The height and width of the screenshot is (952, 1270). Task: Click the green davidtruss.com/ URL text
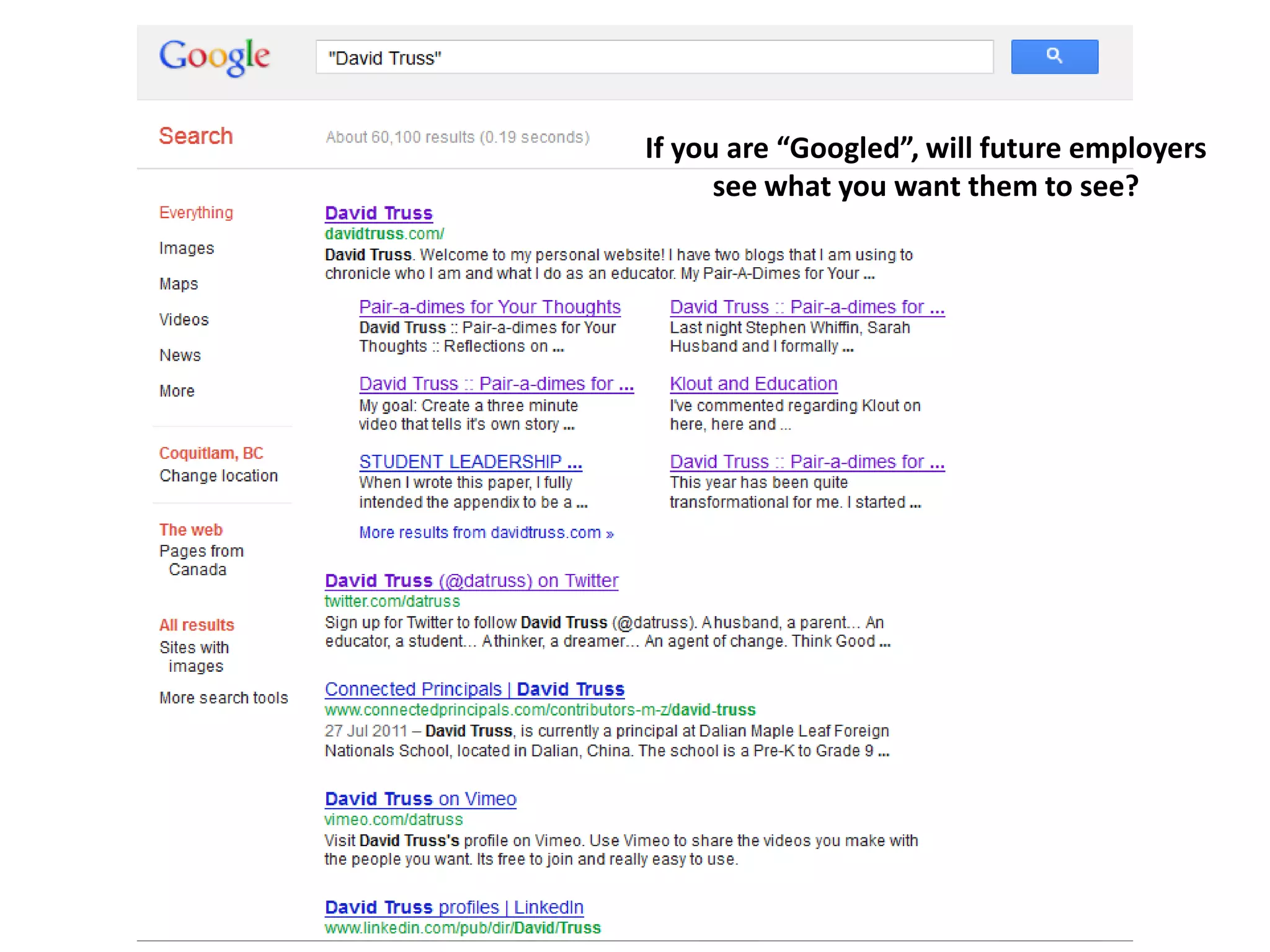point(384,234)
